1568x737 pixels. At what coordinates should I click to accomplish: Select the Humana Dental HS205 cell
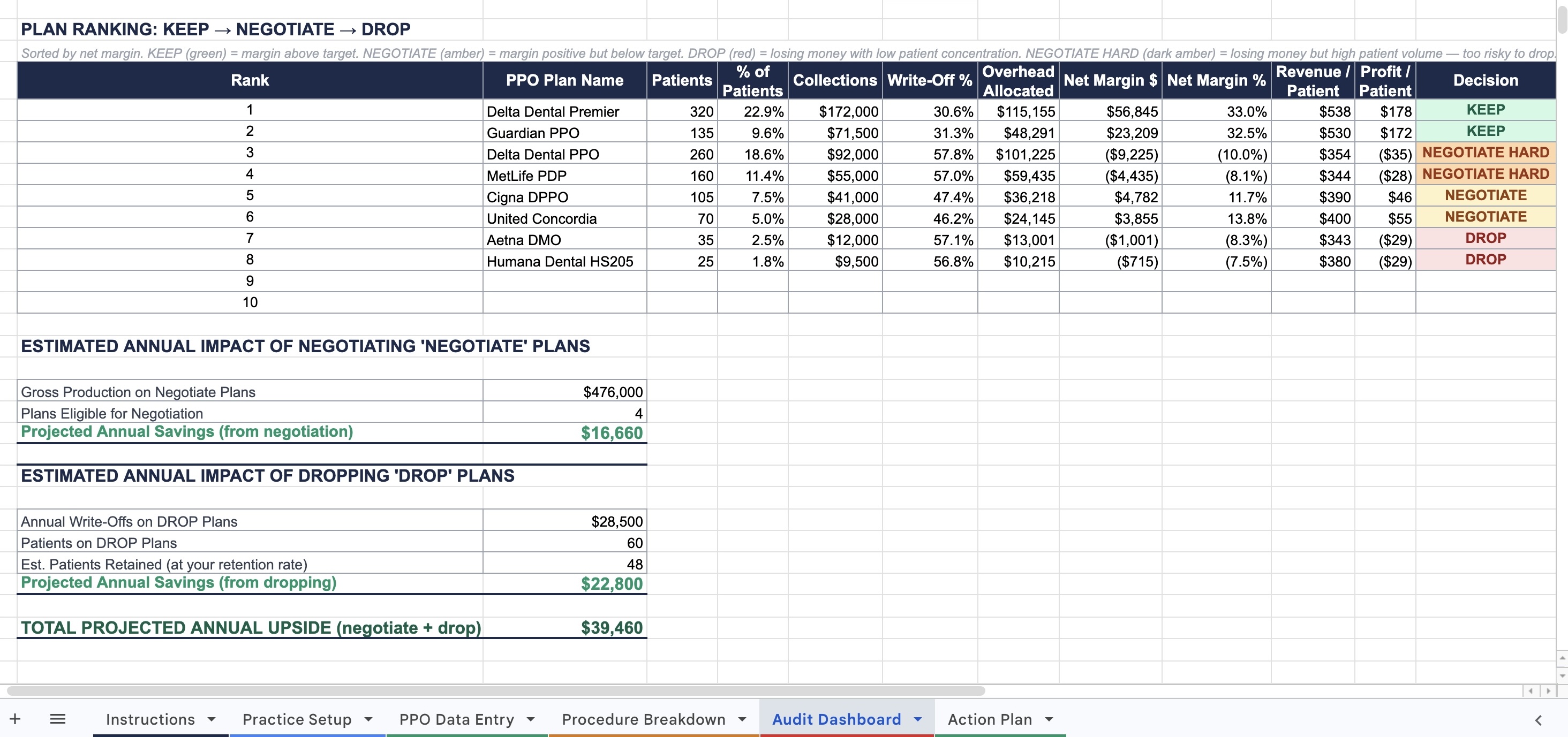pyautogui.click(x=565, y=261)
